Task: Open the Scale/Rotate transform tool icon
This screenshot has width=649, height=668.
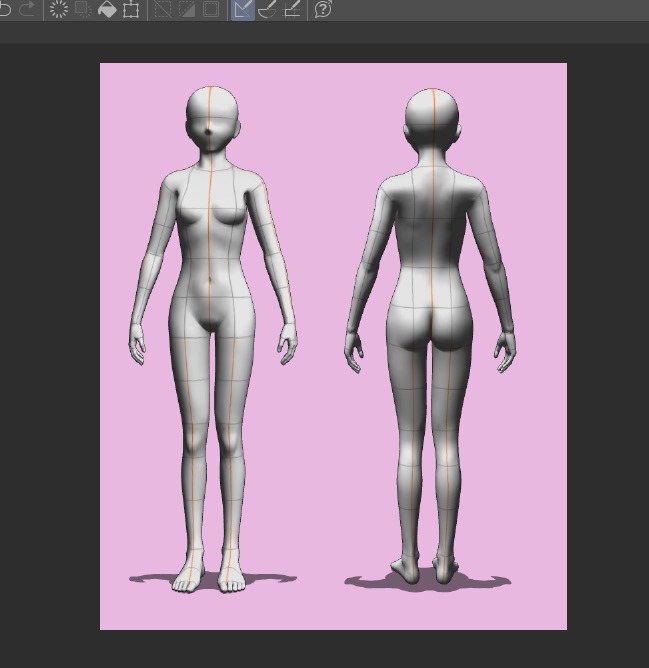Action: pos(131,9)
